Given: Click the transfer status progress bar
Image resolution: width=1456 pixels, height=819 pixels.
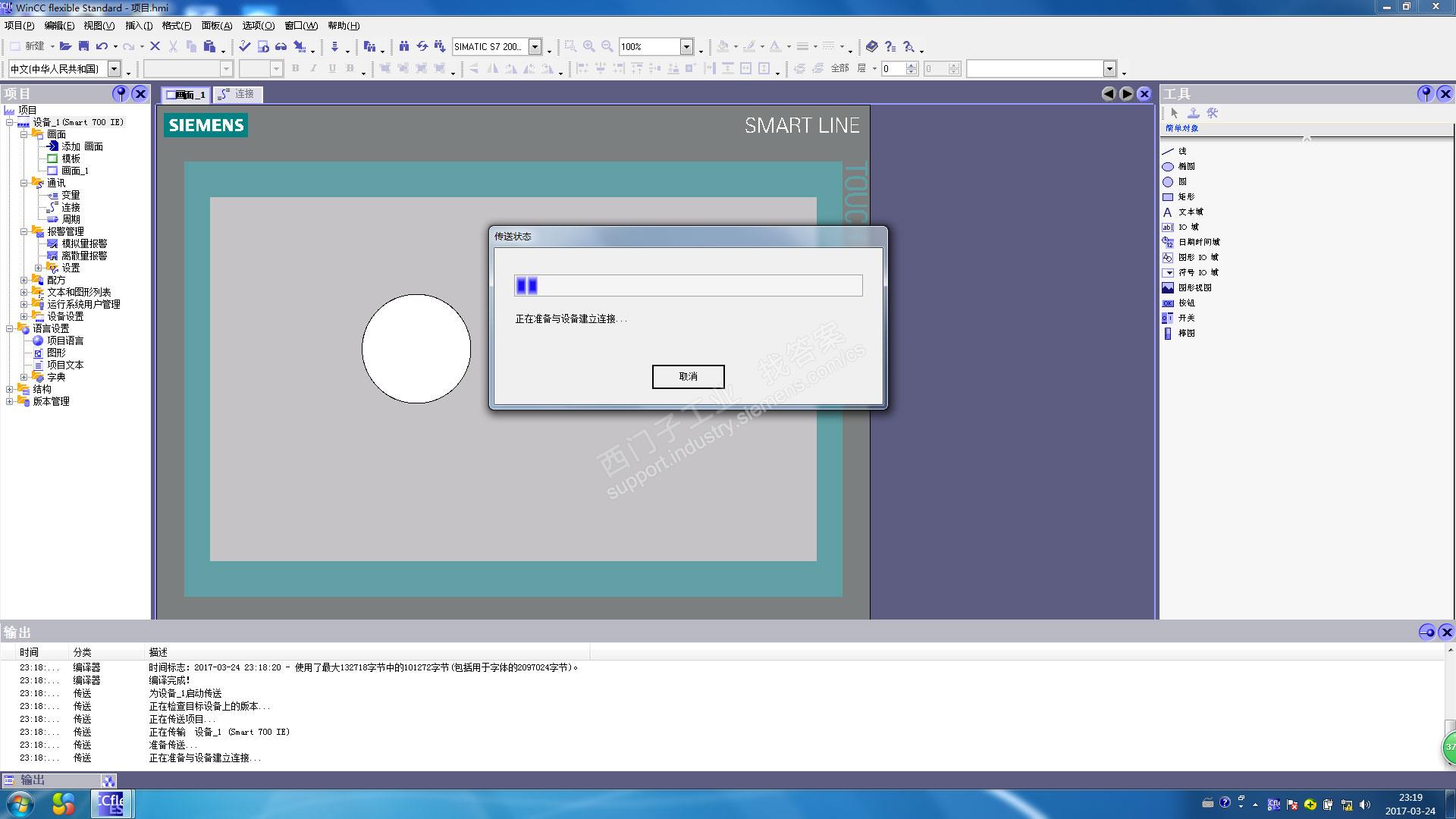Looking at the screenshot, I should click(688, 285).
